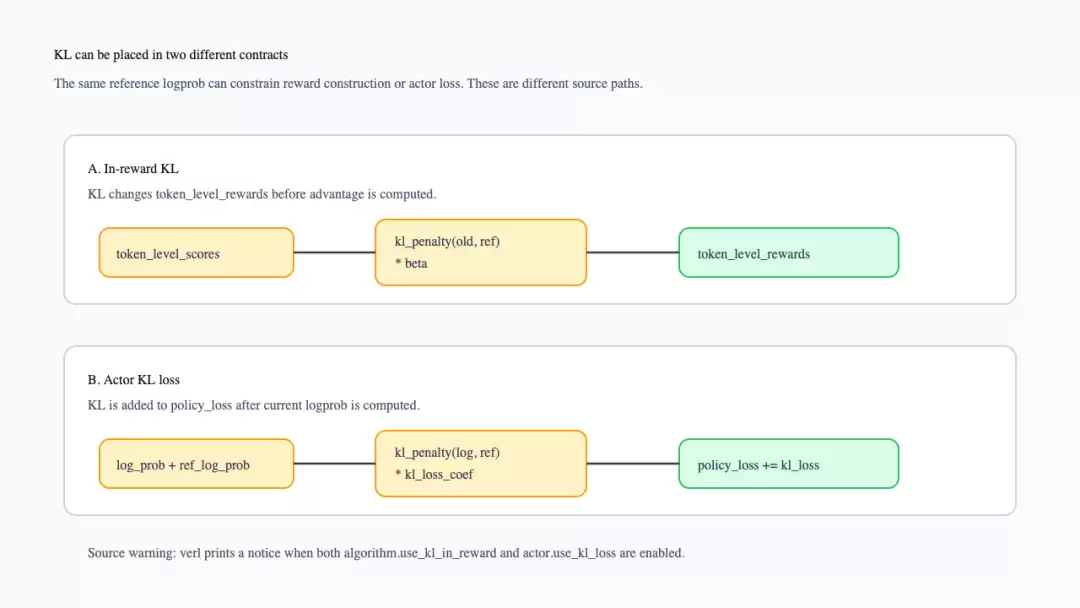Click the kl_penalty(old, ref) * beta box
Image resolution: width=1080 pixels, height=608 pixels.
tap(481, 253)
